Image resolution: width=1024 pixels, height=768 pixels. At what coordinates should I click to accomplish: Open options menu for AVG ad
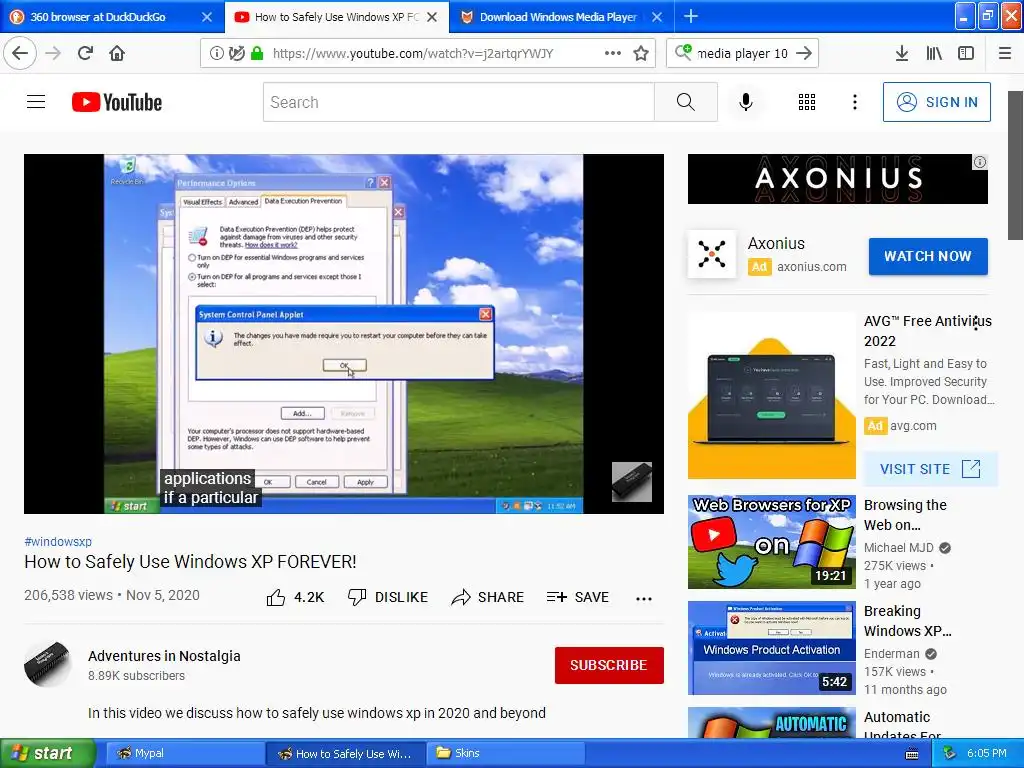pos(976,323)
